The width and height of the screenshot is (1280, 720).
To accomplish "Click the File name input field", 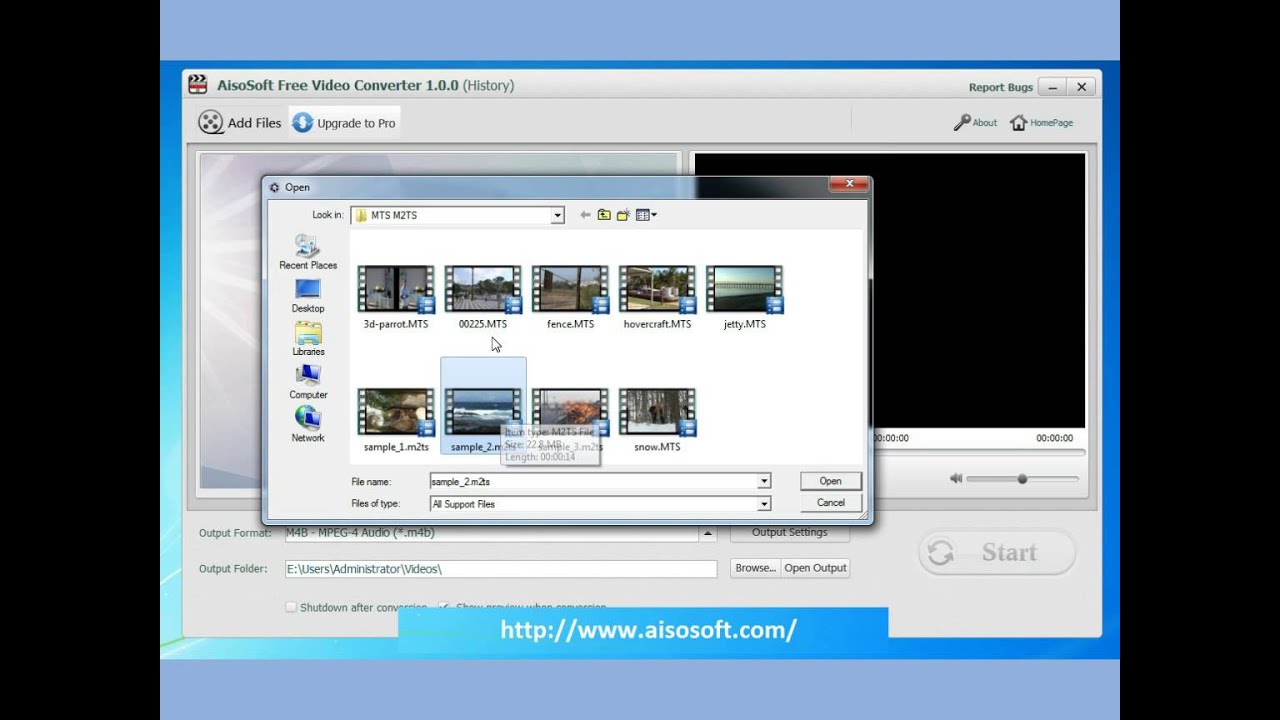I will (x=594, y=482).
